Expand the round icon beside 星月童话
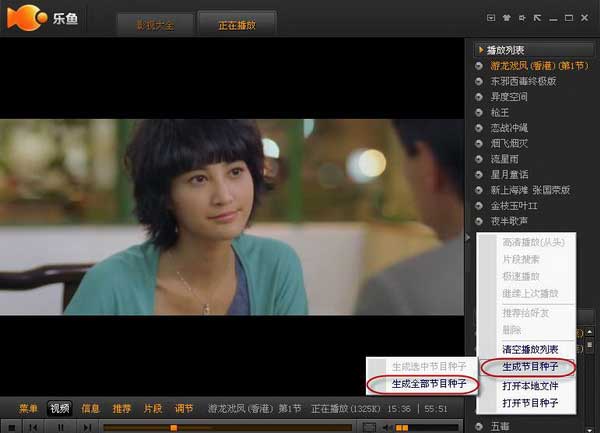Image resolution: width=600 pixels, height=433 pixels. tap(479, 174)
